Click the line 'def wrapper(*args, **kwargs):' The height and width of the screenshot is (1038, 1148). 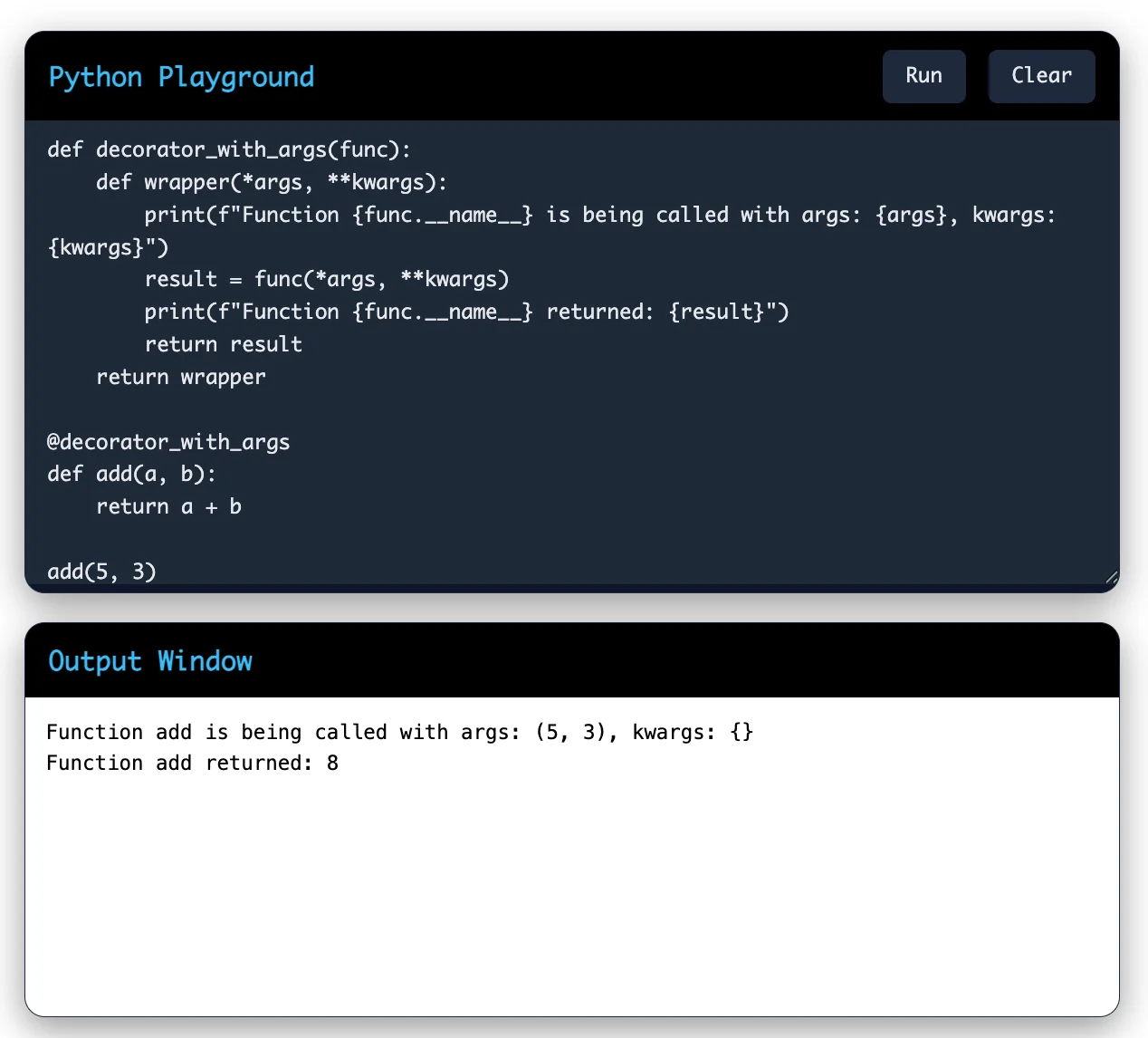pyautogui.click(x=272, y=182)
